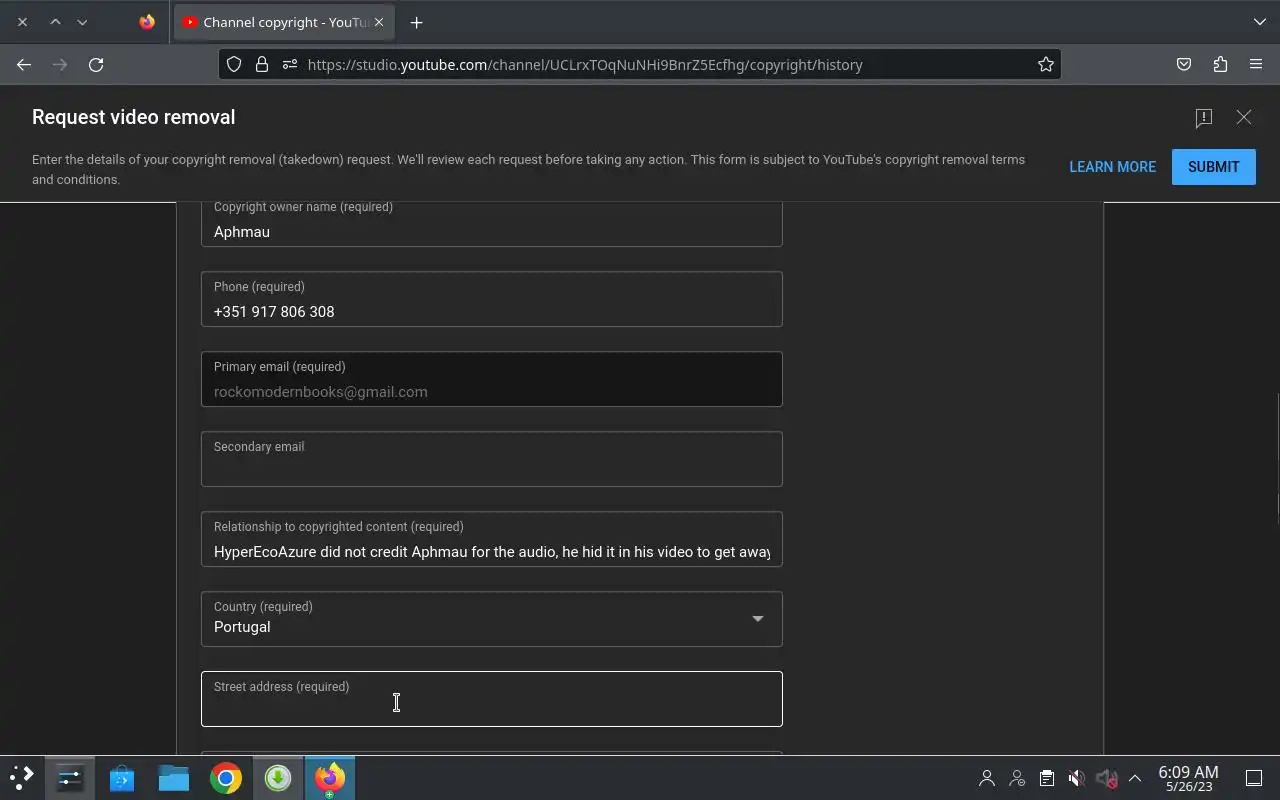Click the X button left of tabs
This screenshot has width=1280, height=800.
(x=22, y=22)
